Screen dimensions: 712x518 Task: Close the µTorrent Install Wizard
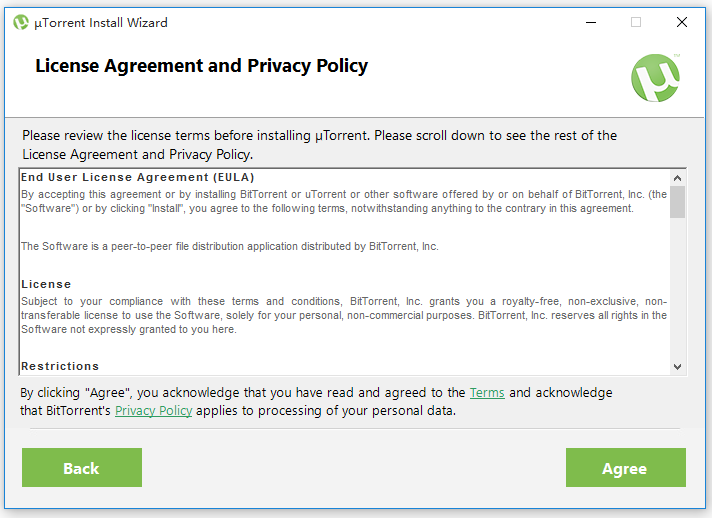click(x=682, y=22)
